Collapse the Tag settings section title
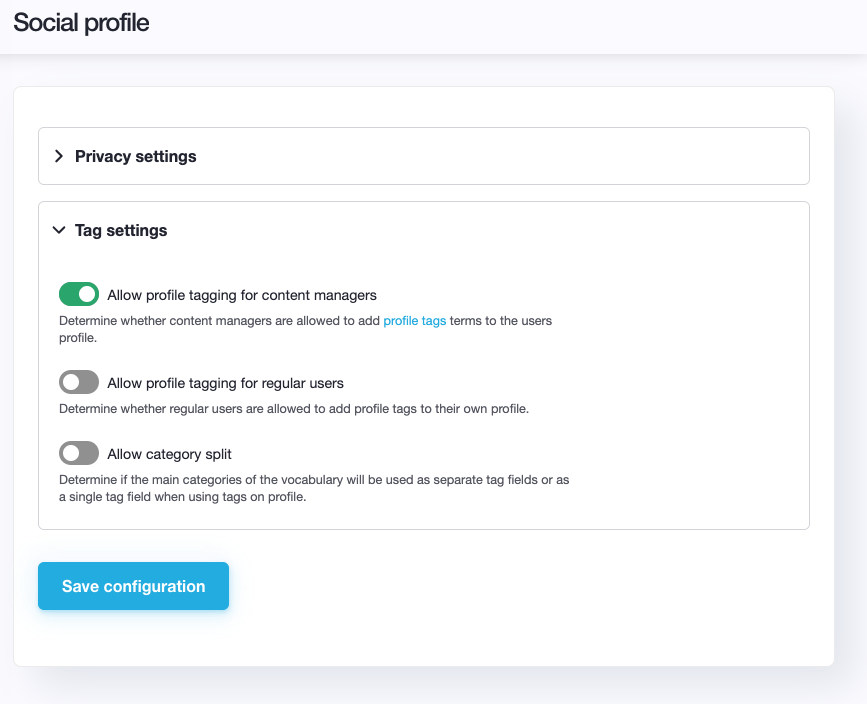 point(121,230)
